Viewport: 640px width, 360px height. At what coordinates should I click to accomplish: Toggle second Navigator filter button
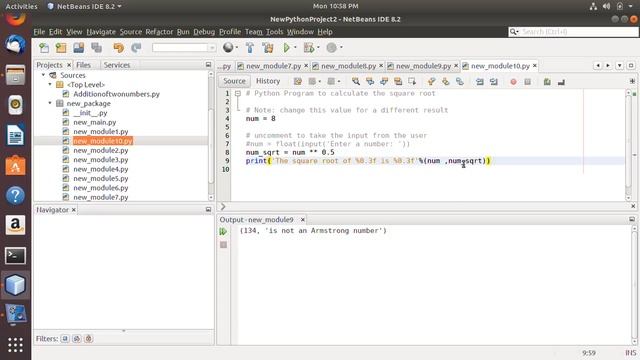tap(76, 339)
